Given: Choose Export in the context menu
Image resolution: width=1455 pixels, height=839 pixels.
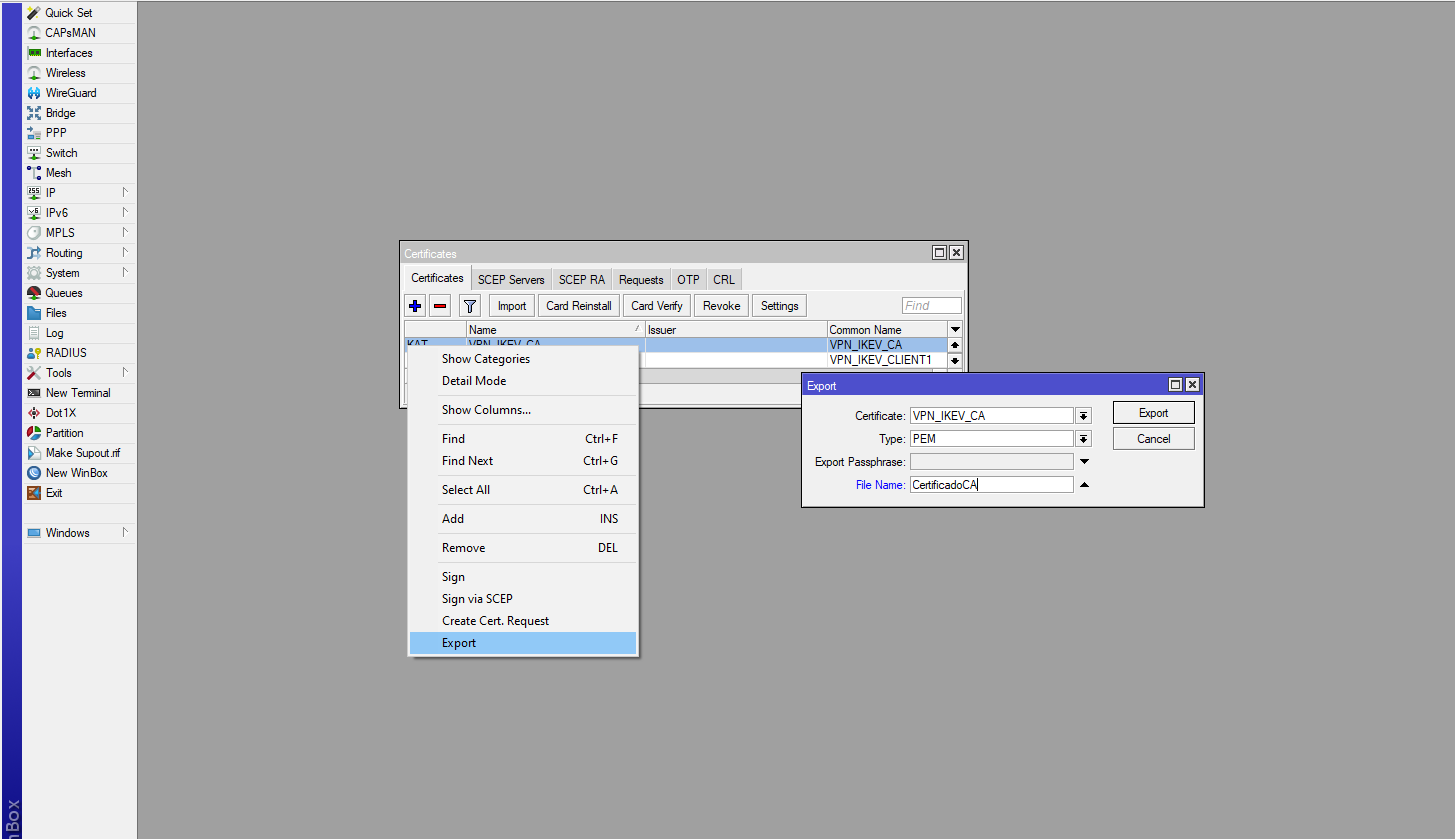Looking at the screenshot, I should pos(523,643).
